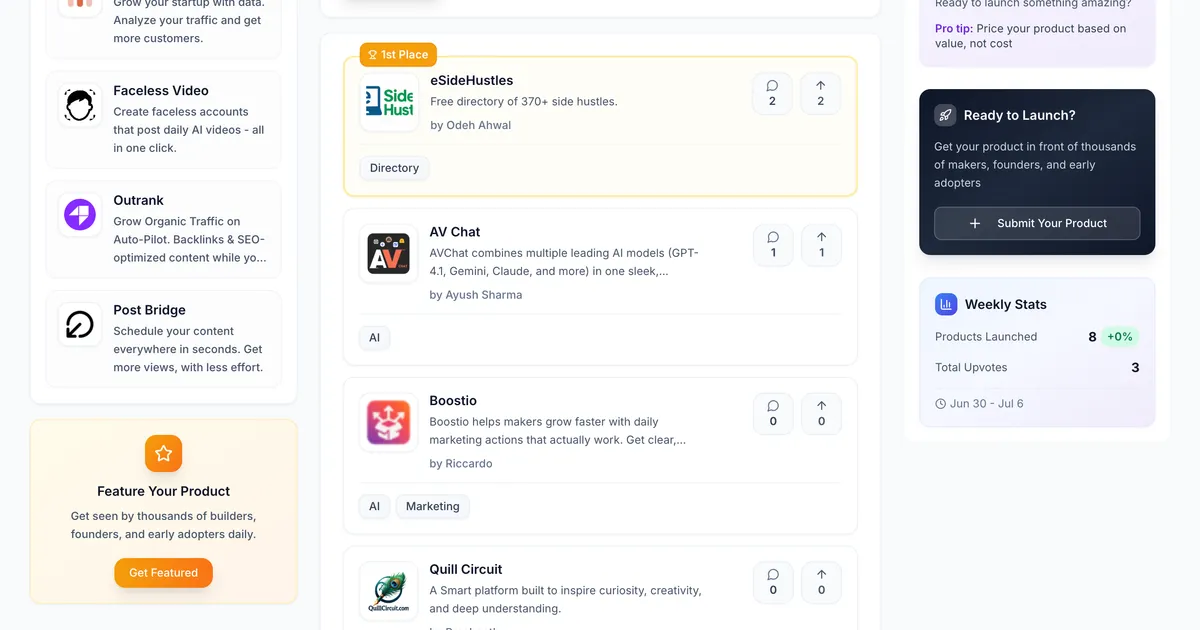The image size is (1200, 630).
Task: Click the 1st Place badge
Action: tap(398, 55)
